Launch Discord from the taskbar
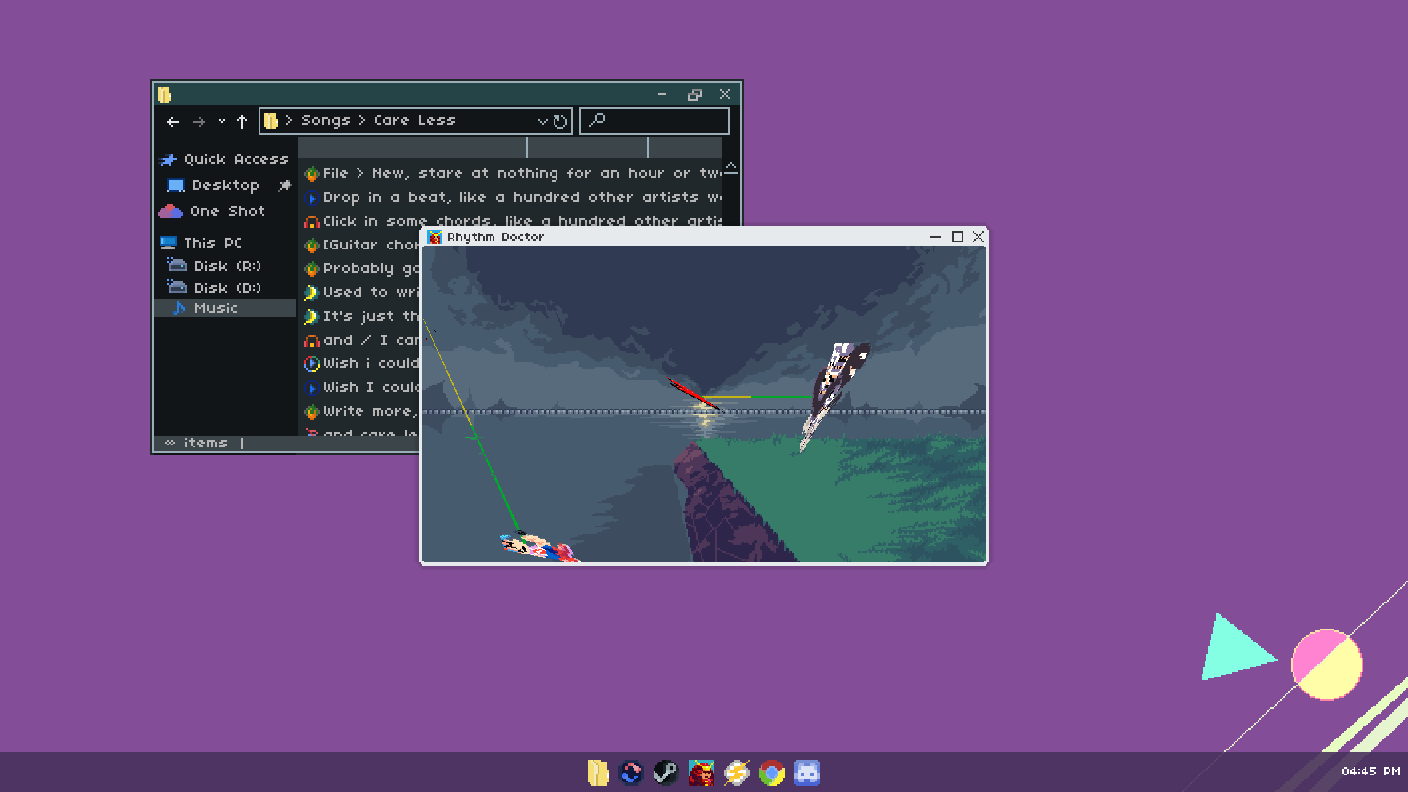This screenshot has height=792, width=1408. (x=806, y=772)
